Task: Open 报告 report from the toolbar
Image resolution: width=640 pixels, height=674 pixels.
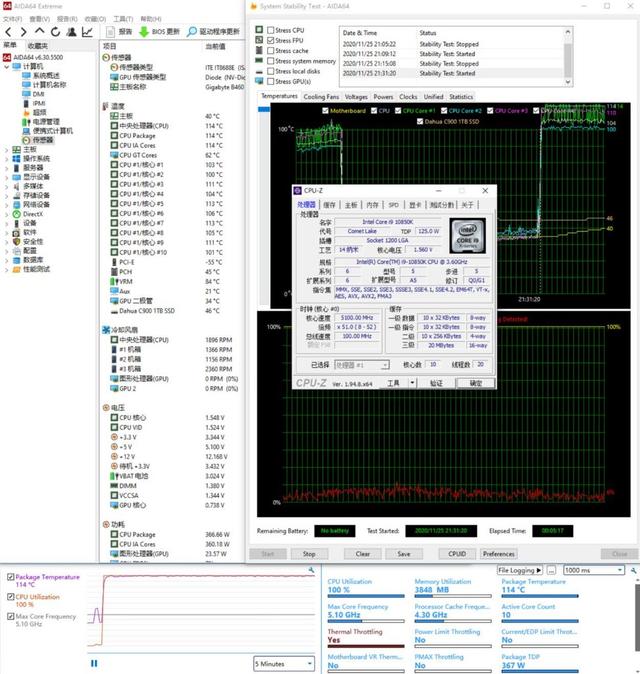Action: click(119, 31)
